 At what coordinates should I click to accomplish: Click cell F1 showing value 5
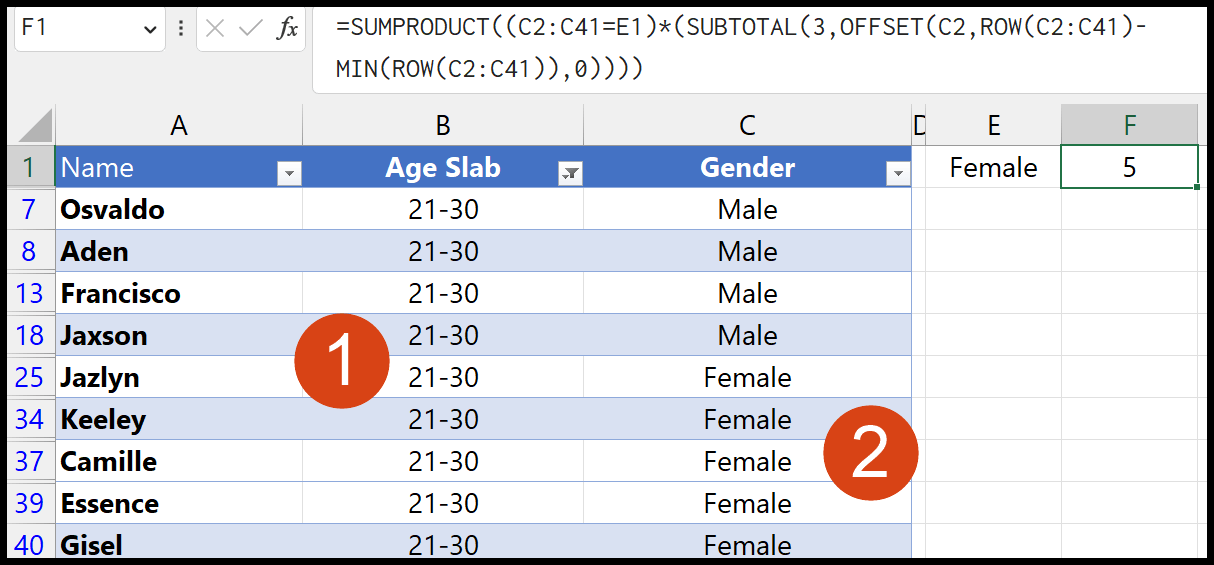[x=1129, y=167]
